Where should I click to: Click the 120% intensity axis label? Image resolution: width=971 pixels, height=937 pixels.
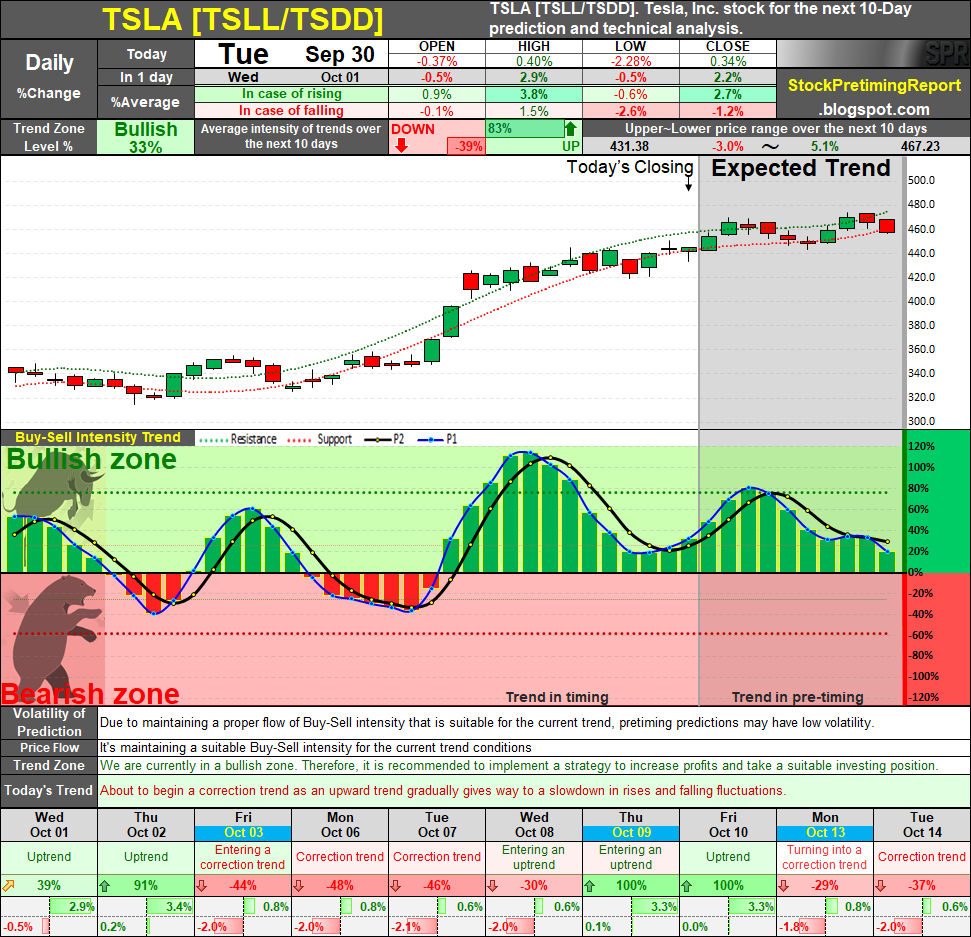[921, 447]
